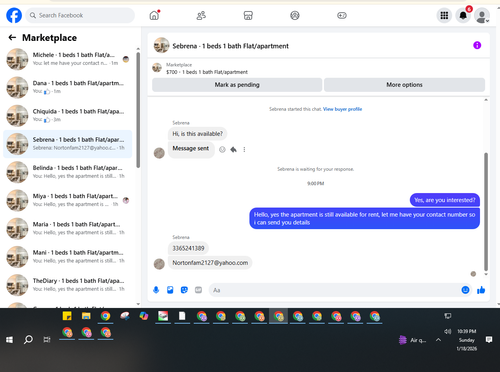500x372 pixels.
Task: Open the GIF picker icon
Action: pyautogui.click(x=198, y=290)
